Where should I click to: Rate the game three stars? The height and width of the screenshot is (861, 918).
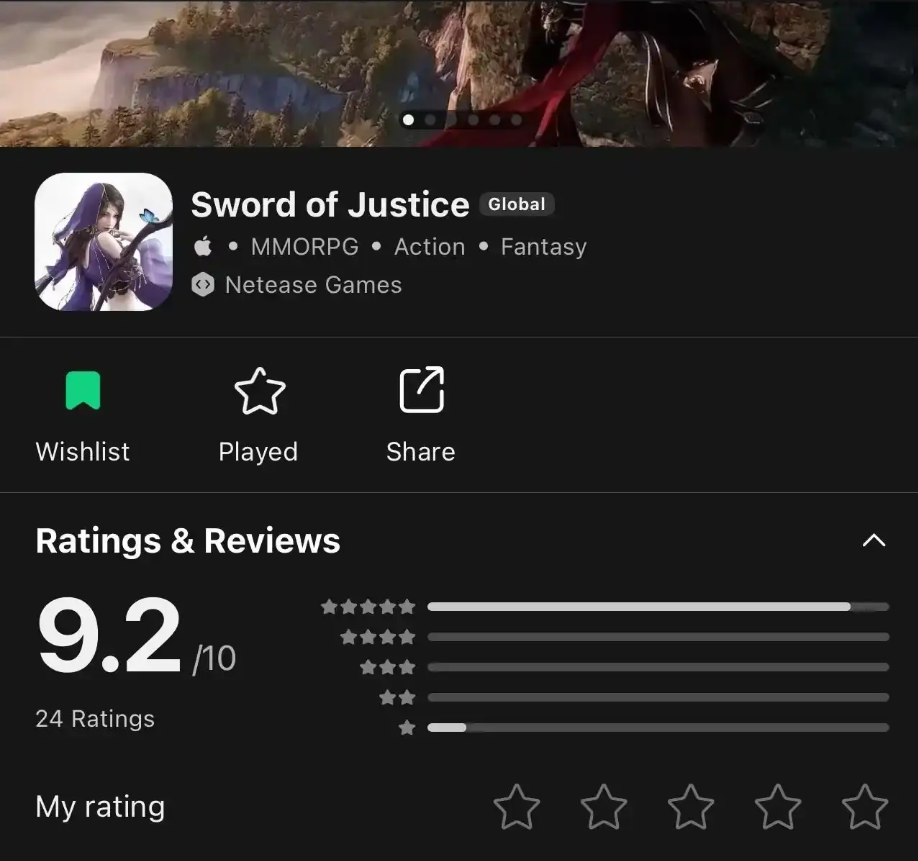691,807
